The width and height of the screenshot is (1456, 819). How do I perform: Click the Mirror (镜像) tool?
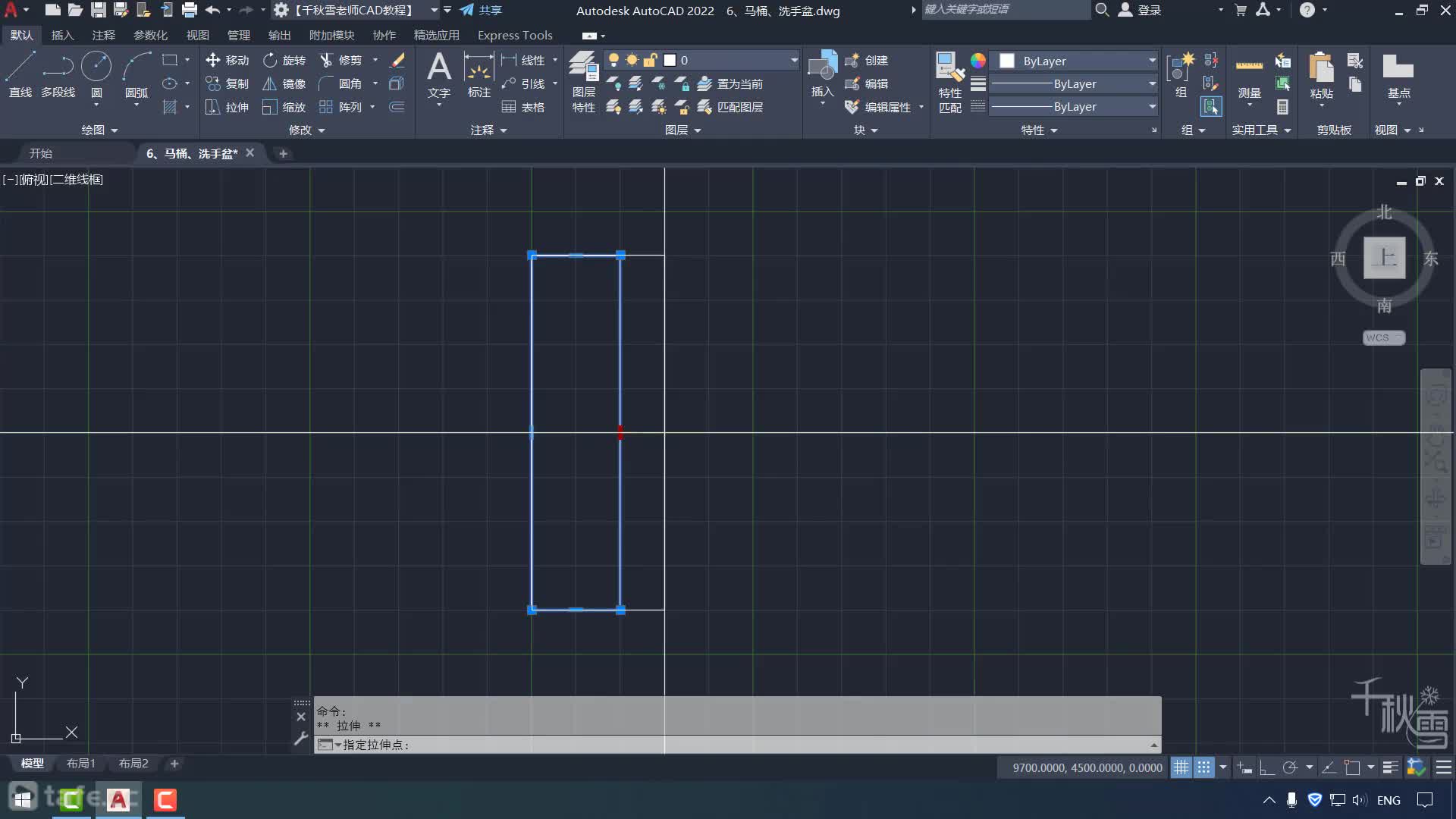(284, 83)
